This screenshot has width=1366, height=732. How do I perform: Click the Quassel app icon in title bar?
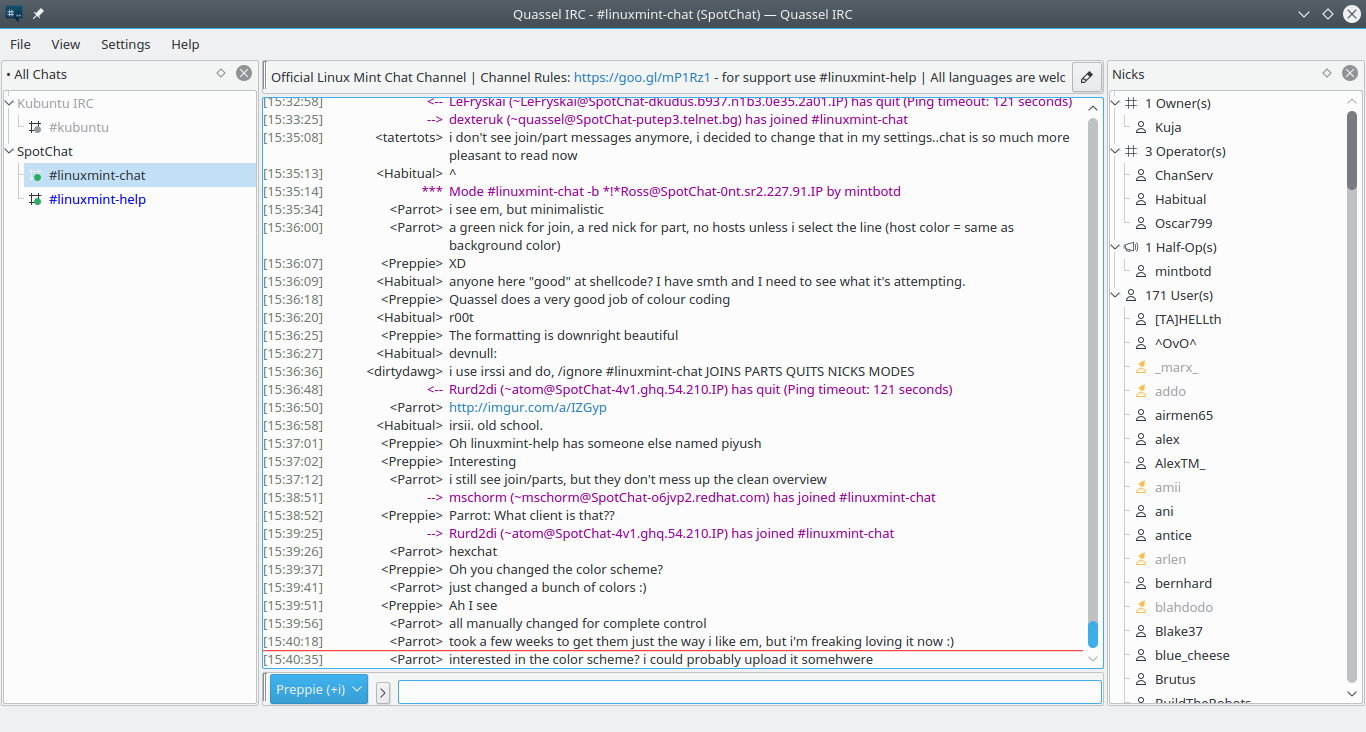pos(14,14)
